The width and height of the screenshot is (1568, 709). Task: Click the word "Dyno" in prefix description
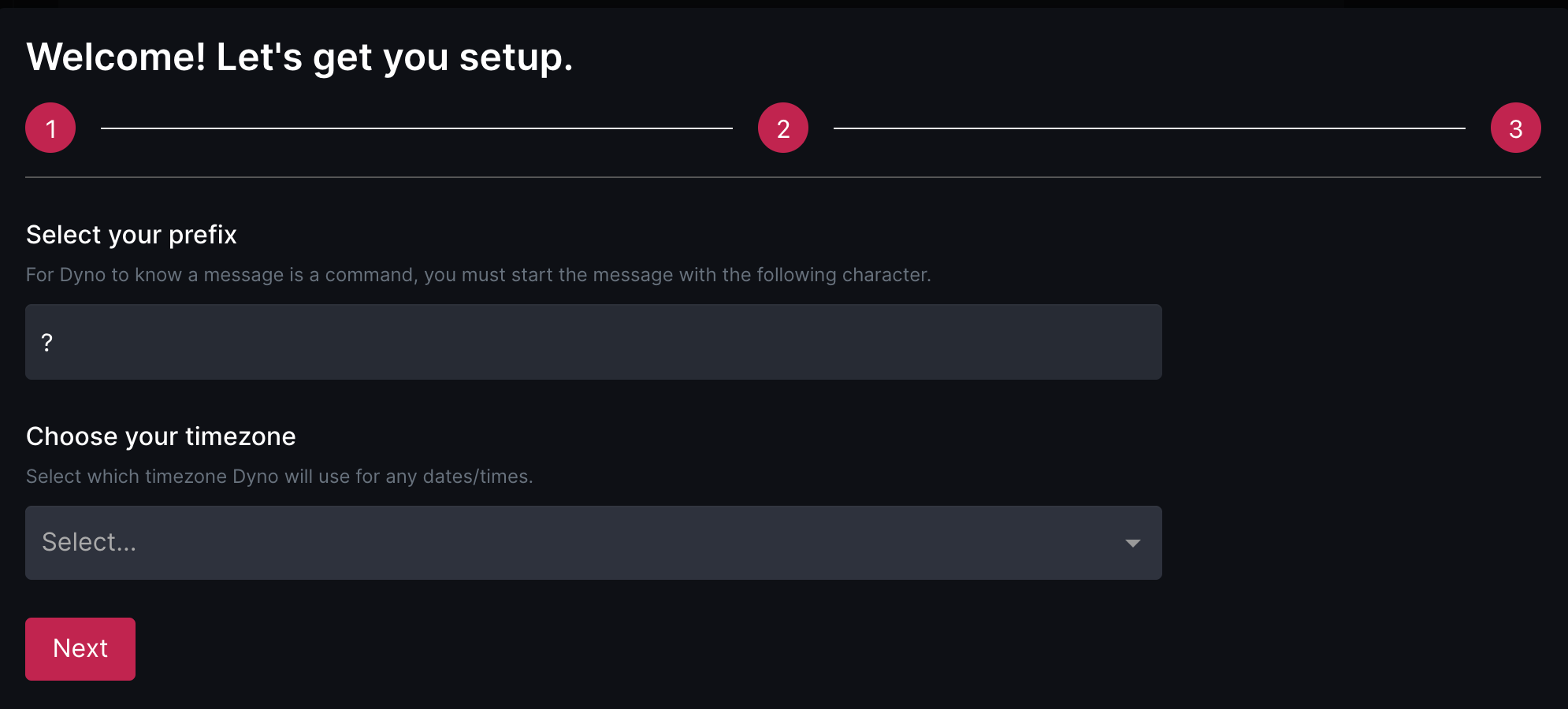(83, 275)
